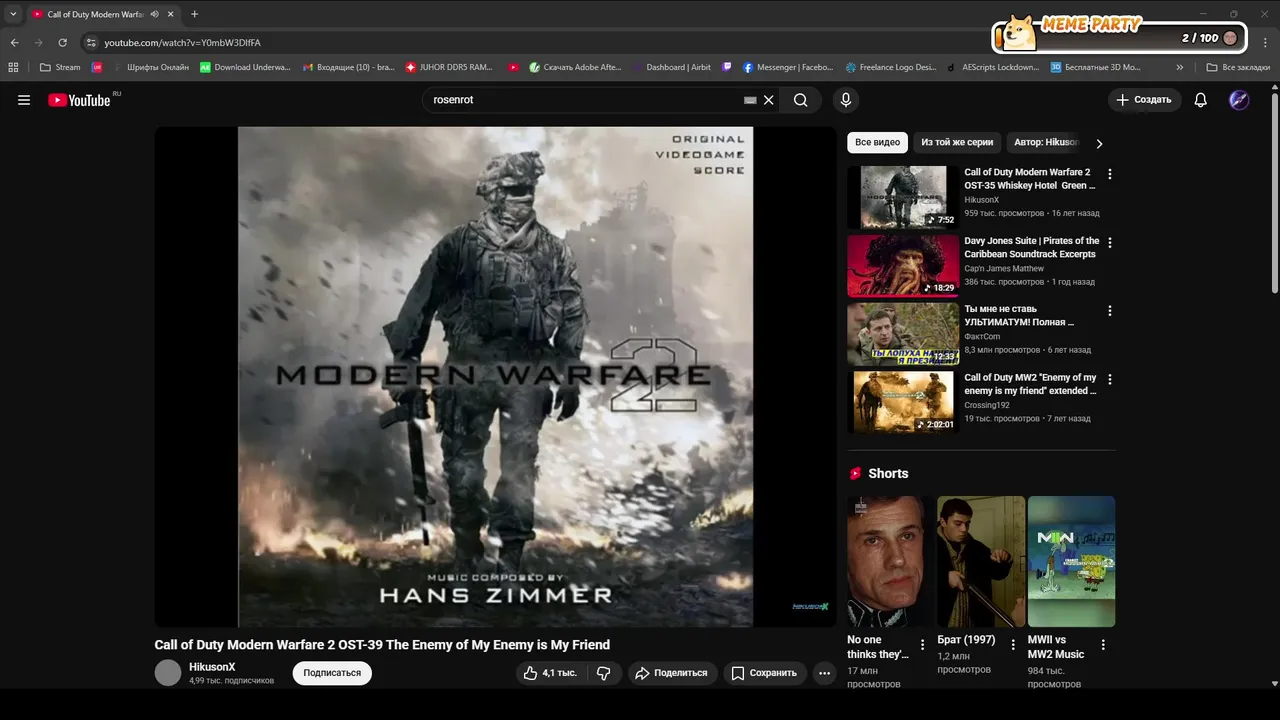
Task: Reload the page in the browser
Action: pyautogui.click(x=62, y=42)
